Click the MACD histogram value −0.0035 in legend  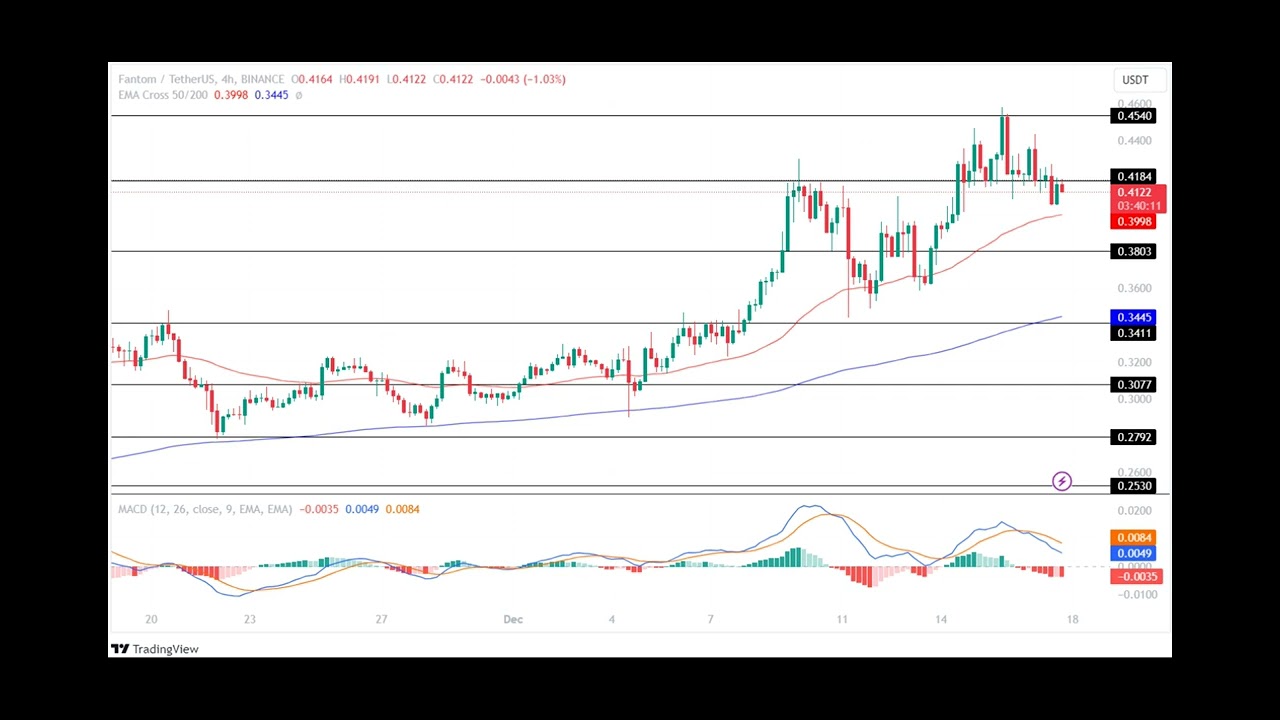tap(318, 509)
